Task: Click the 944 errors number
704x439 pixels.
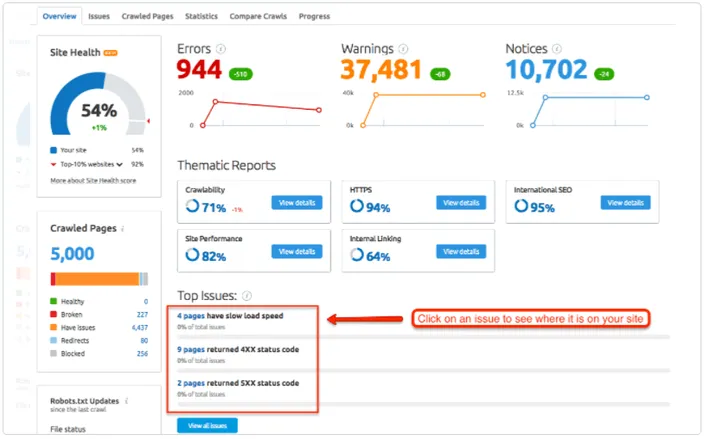Action: [199, 70]
